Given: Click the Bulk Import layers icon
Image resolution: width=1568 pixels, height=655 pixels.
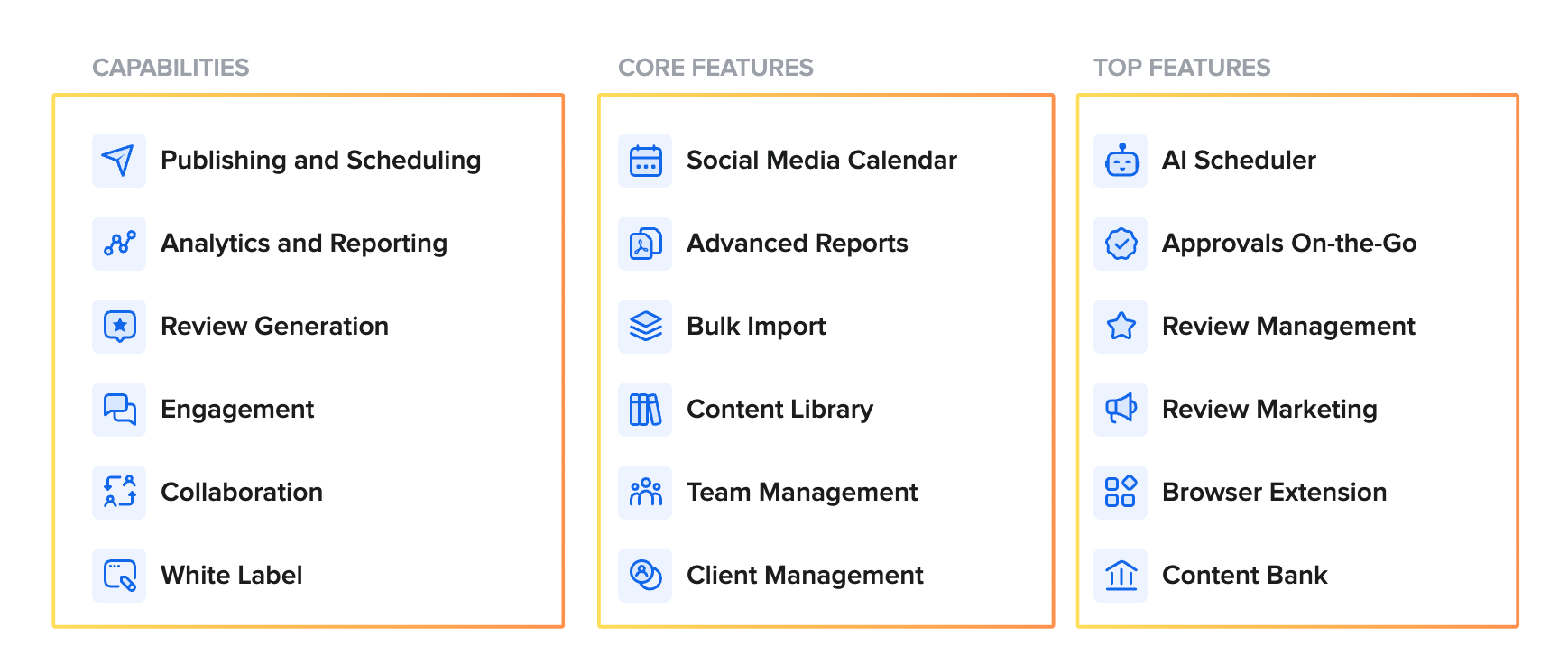Looking at the screenshot, I should 645,327.
